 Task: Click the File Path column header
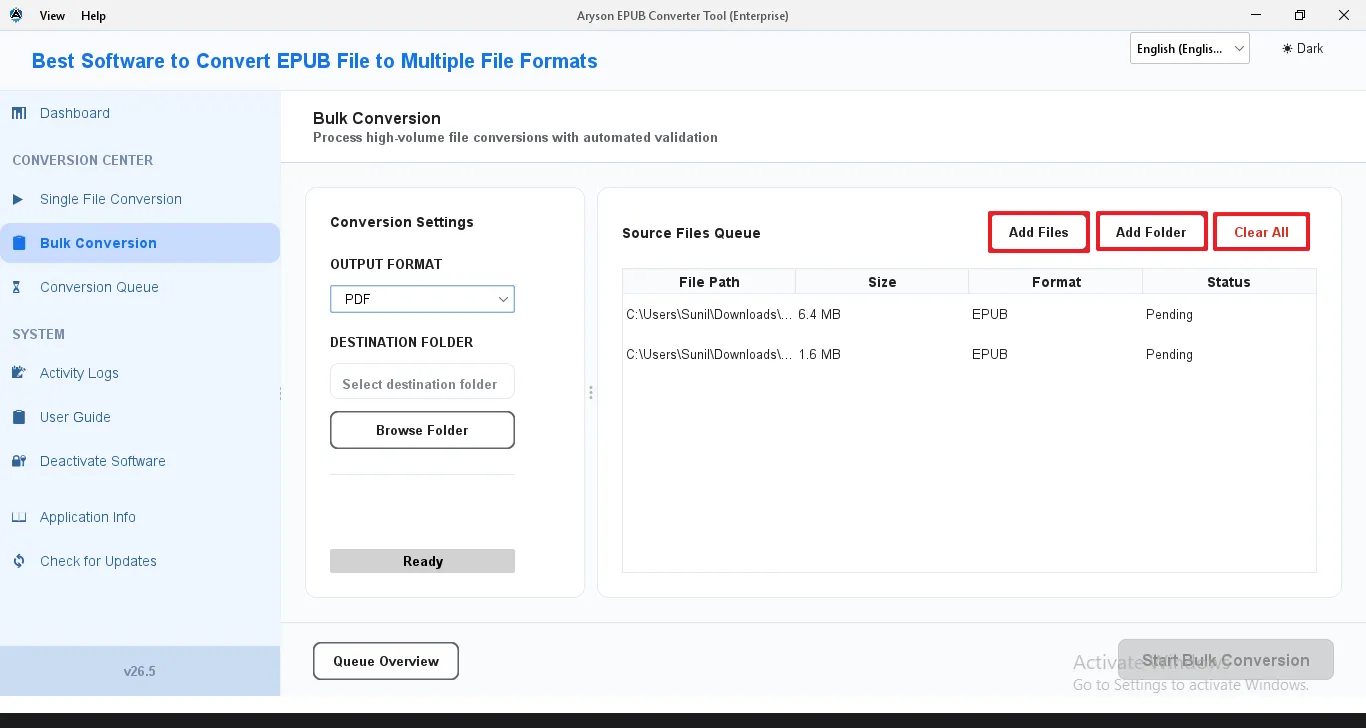(x=709, y=282)
